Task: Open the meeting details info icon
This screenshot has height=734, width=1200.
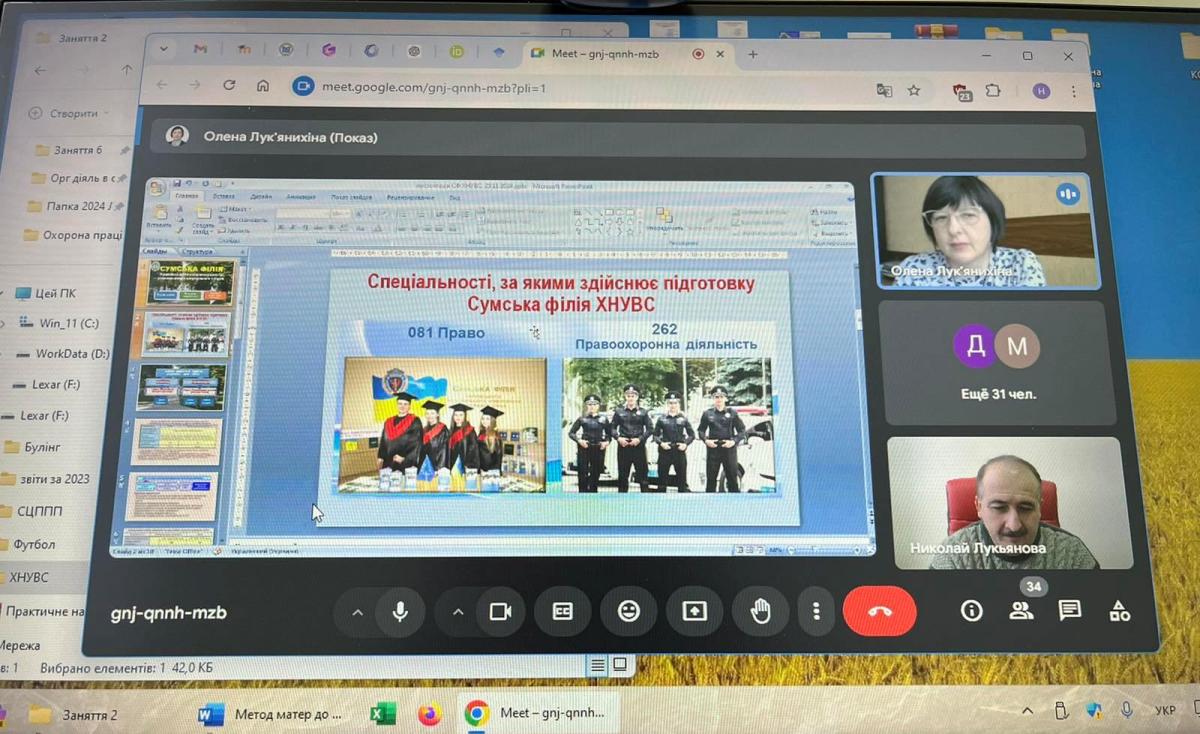Action: [971, 611]
